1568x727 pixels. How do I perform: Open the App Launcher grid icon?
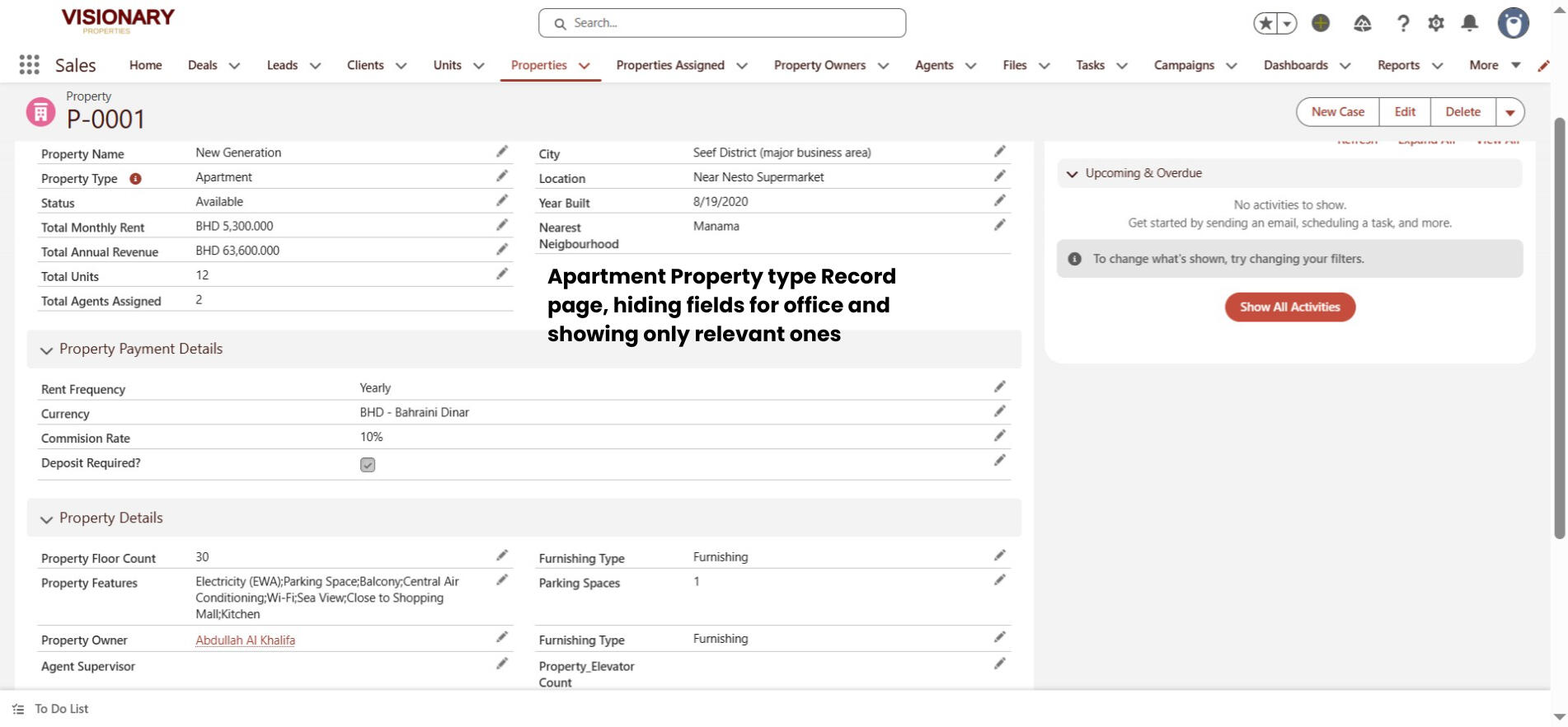[x=29, y=65]
